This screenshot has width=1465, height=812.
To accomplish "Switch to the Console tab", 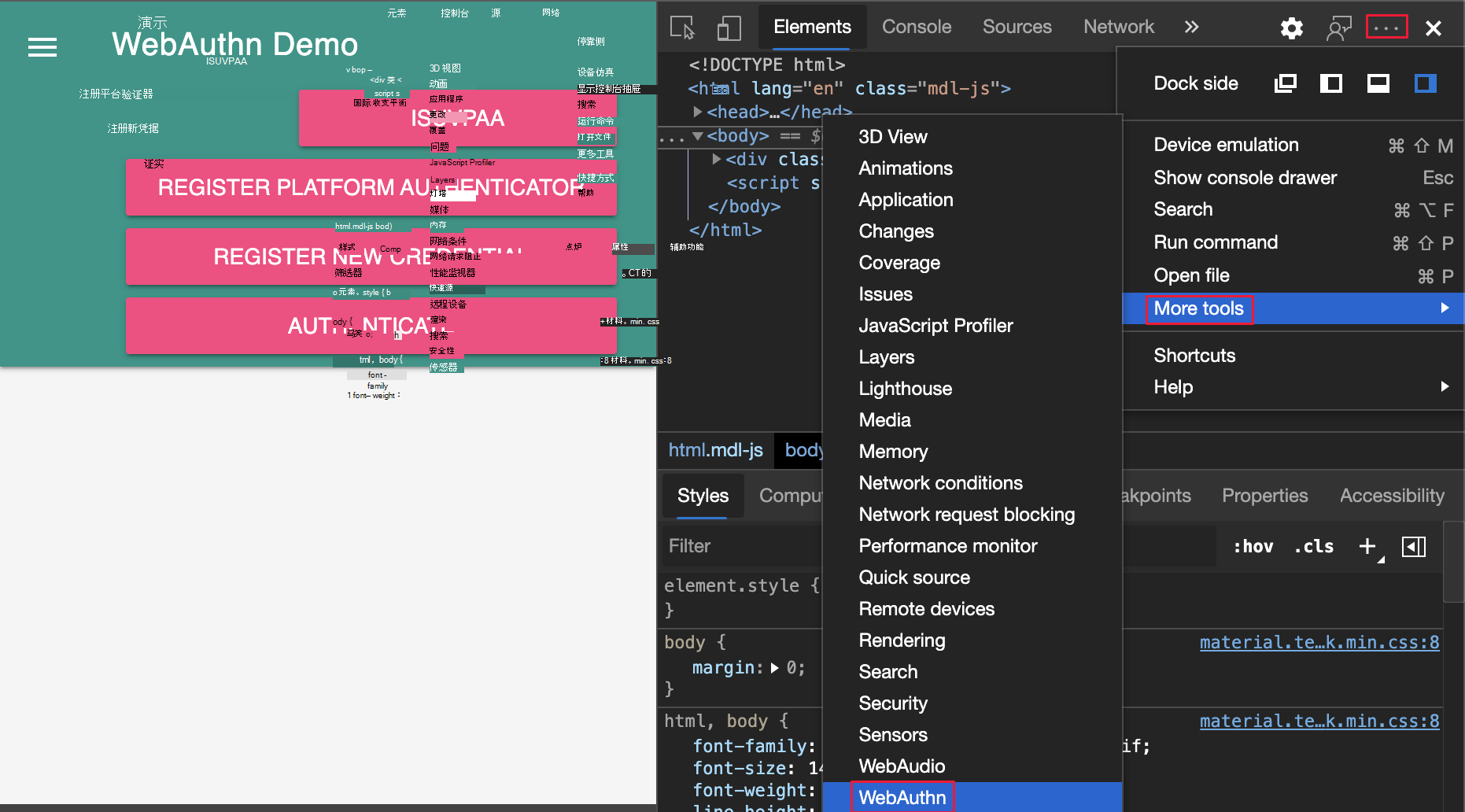I will pyautogui.click(x=917, y=28).
